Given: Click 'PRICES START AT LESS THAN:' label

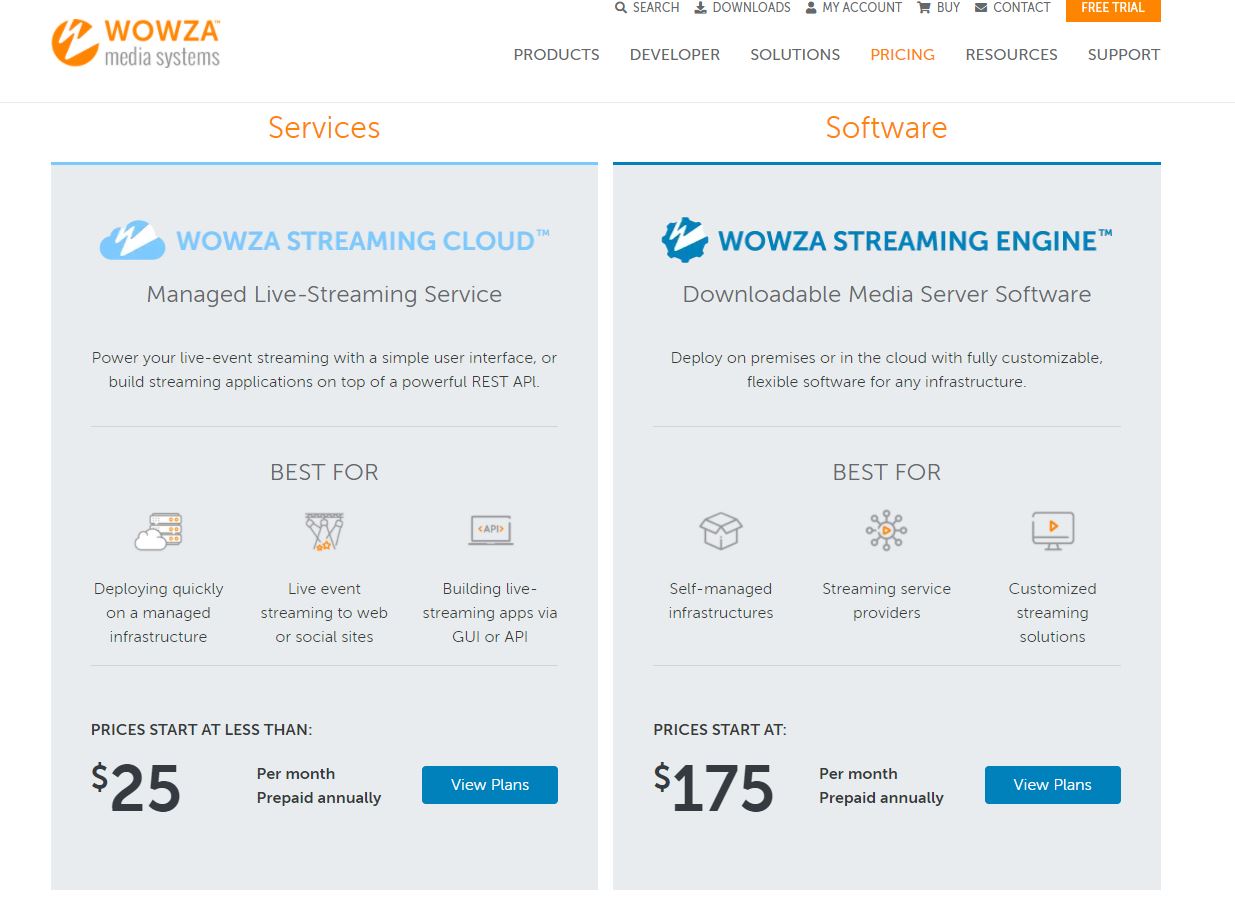Looking at the screenshot, I should click(x=201, y=730).
